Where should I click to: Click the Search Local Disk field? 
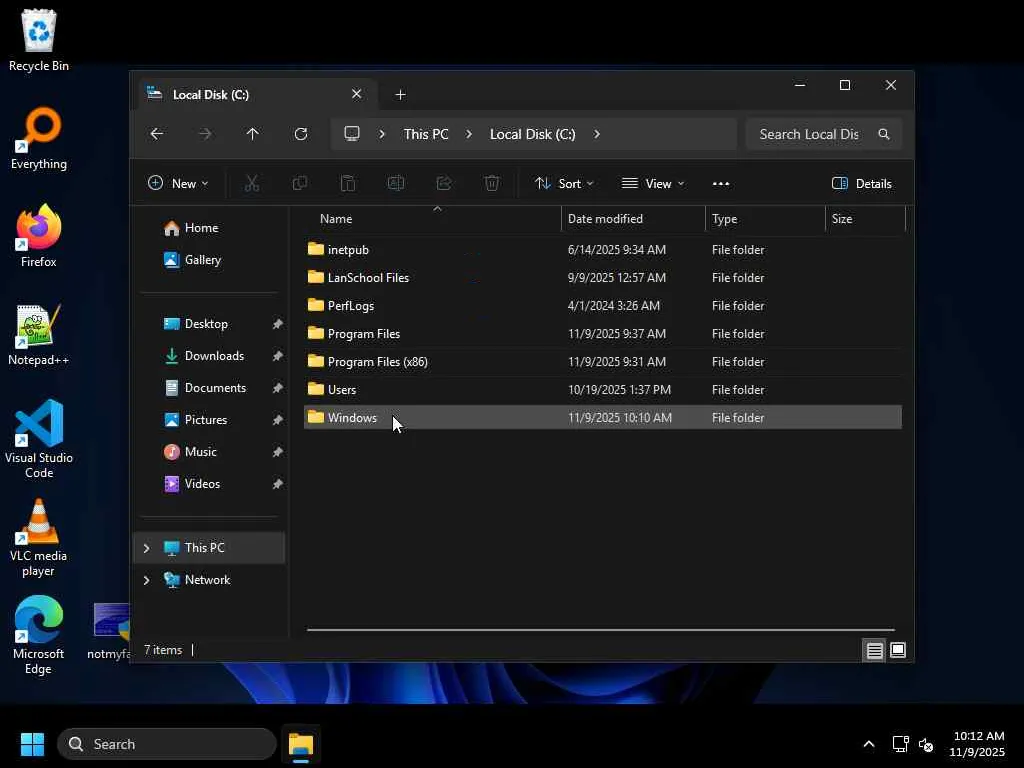click(808, 134)
